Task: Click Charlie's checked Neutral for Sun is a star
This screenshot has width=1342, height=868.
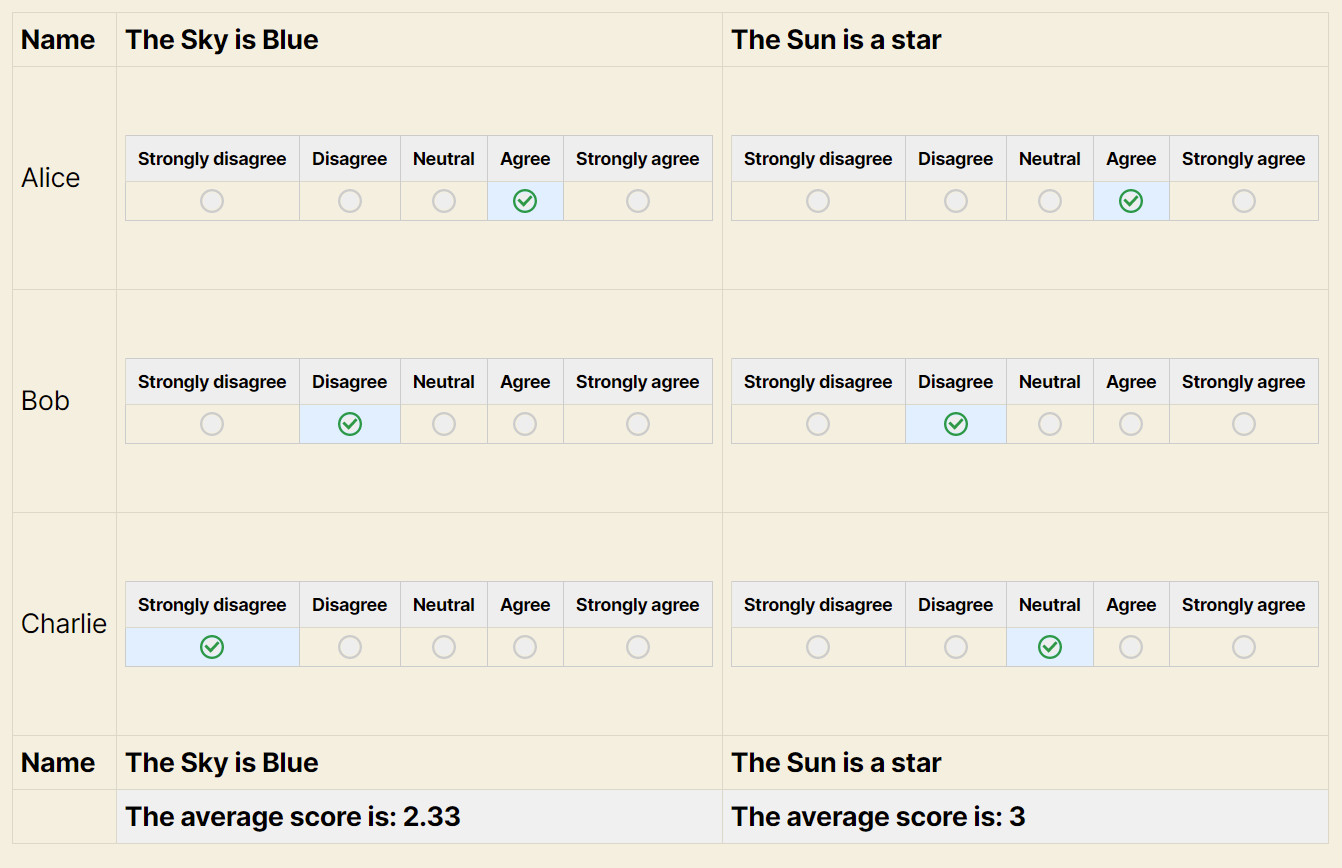Action: click(x=1050, y=647)
